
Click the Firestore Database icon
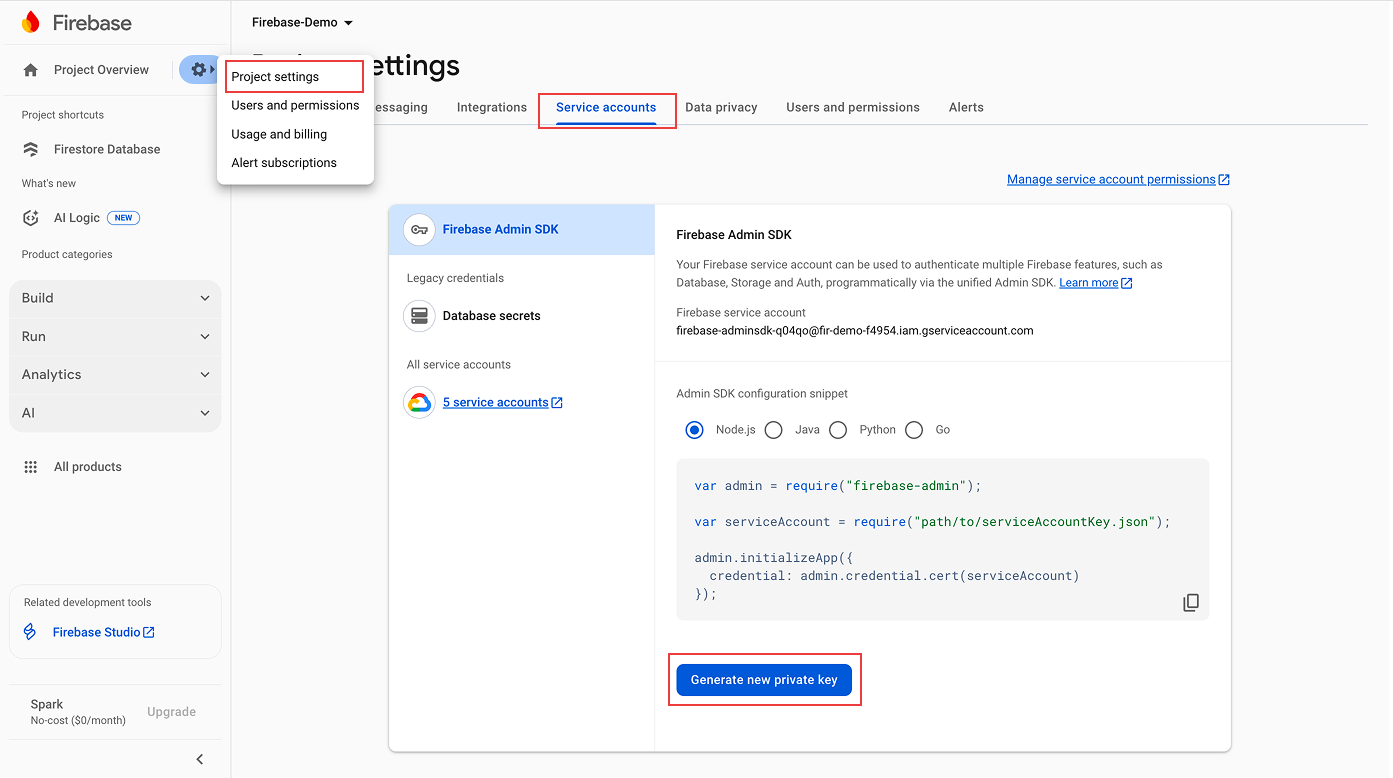click(32, 149)
